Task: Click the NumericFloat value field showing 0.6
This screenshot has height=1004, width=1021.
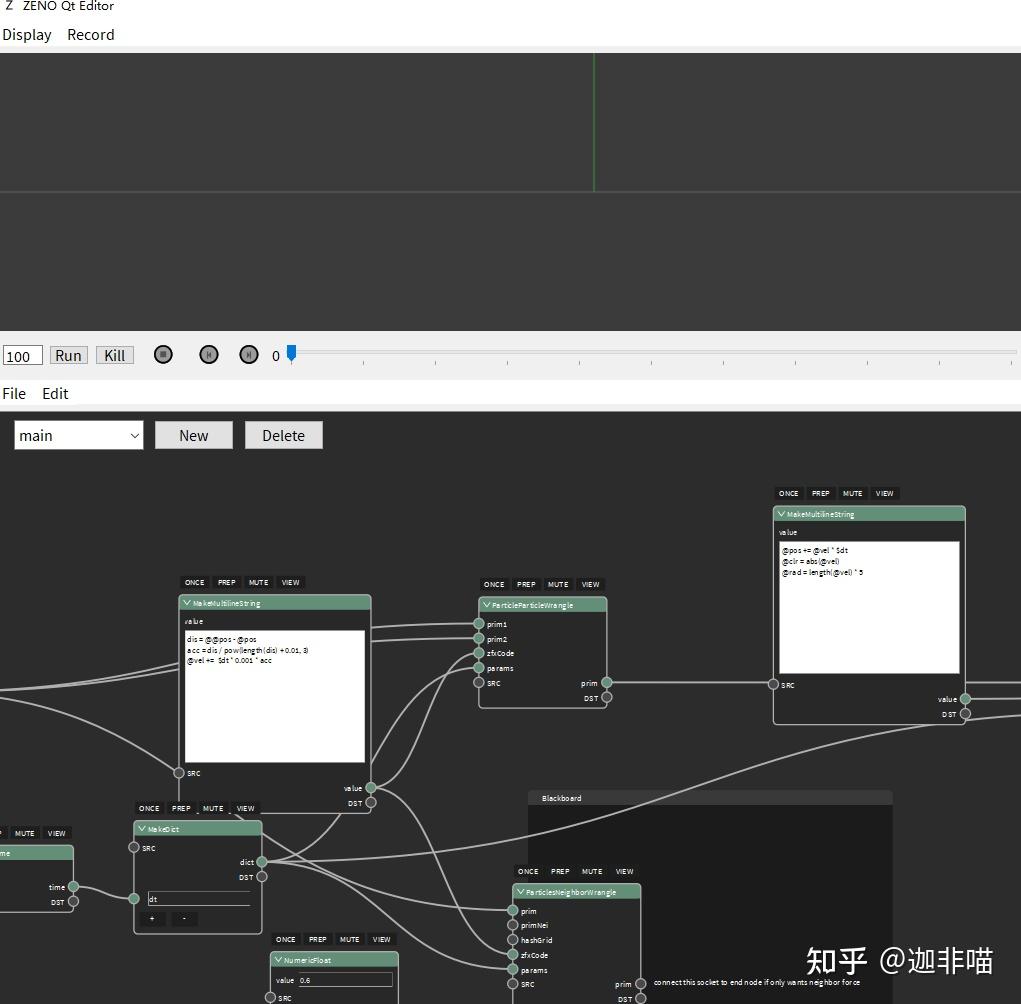Action: point(345,980)
